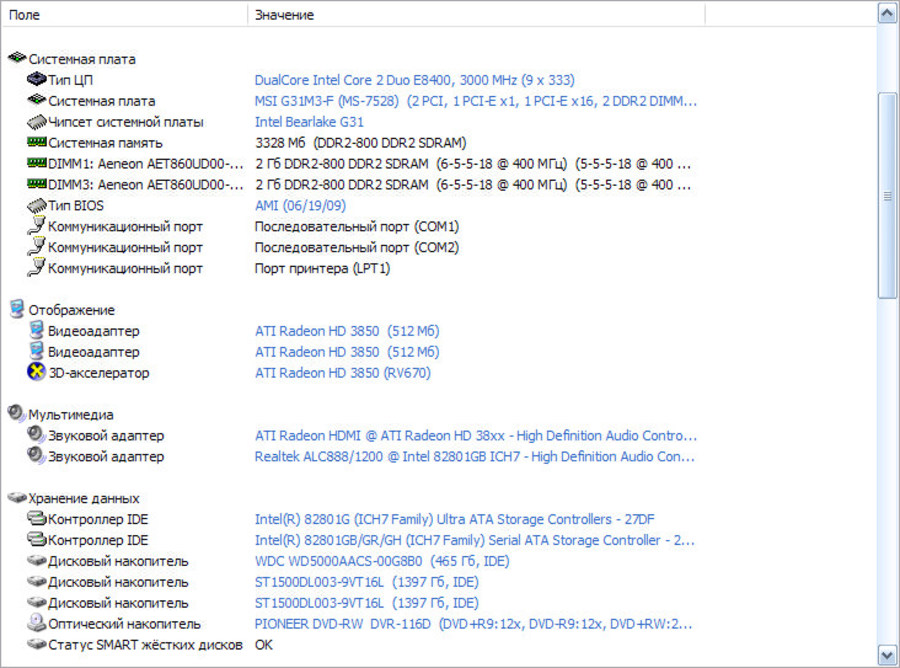Viewport: 900px width, 668px height.
Task: Select the Последовательный порт (COM2) value
Action: 357,247
